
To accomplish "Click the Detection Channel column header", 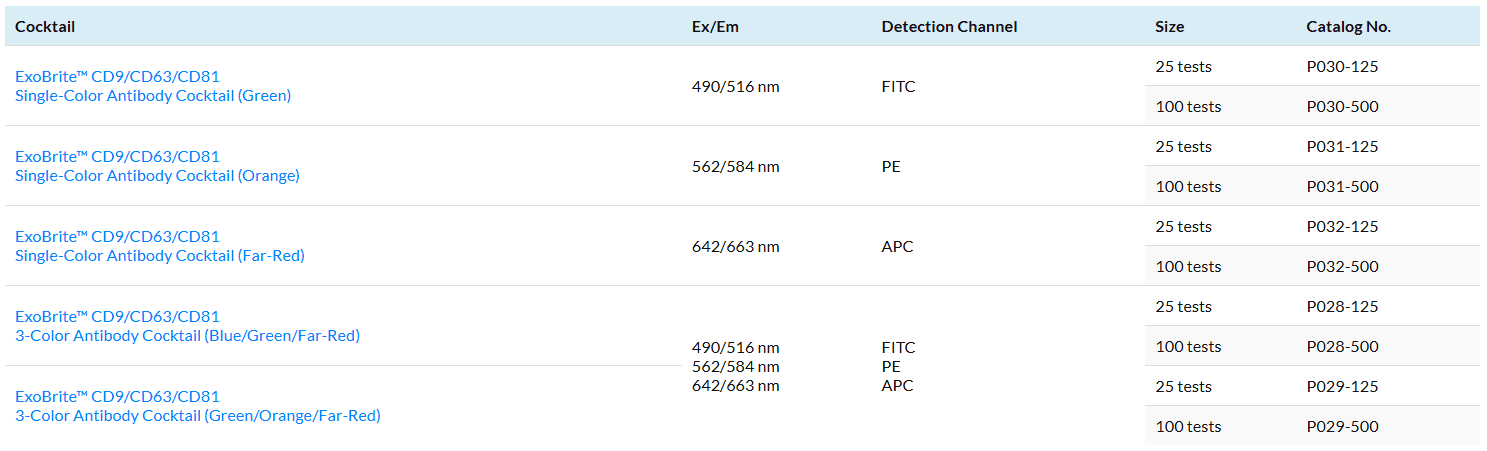I will [x=949, y=27].
